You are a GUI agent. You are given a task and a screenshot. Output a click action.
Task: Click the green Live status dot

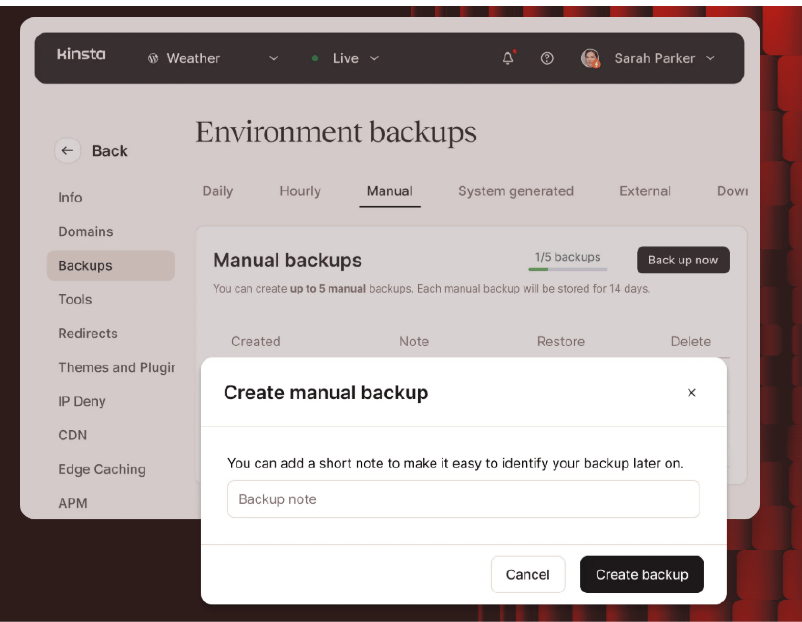tap(315, 58)
